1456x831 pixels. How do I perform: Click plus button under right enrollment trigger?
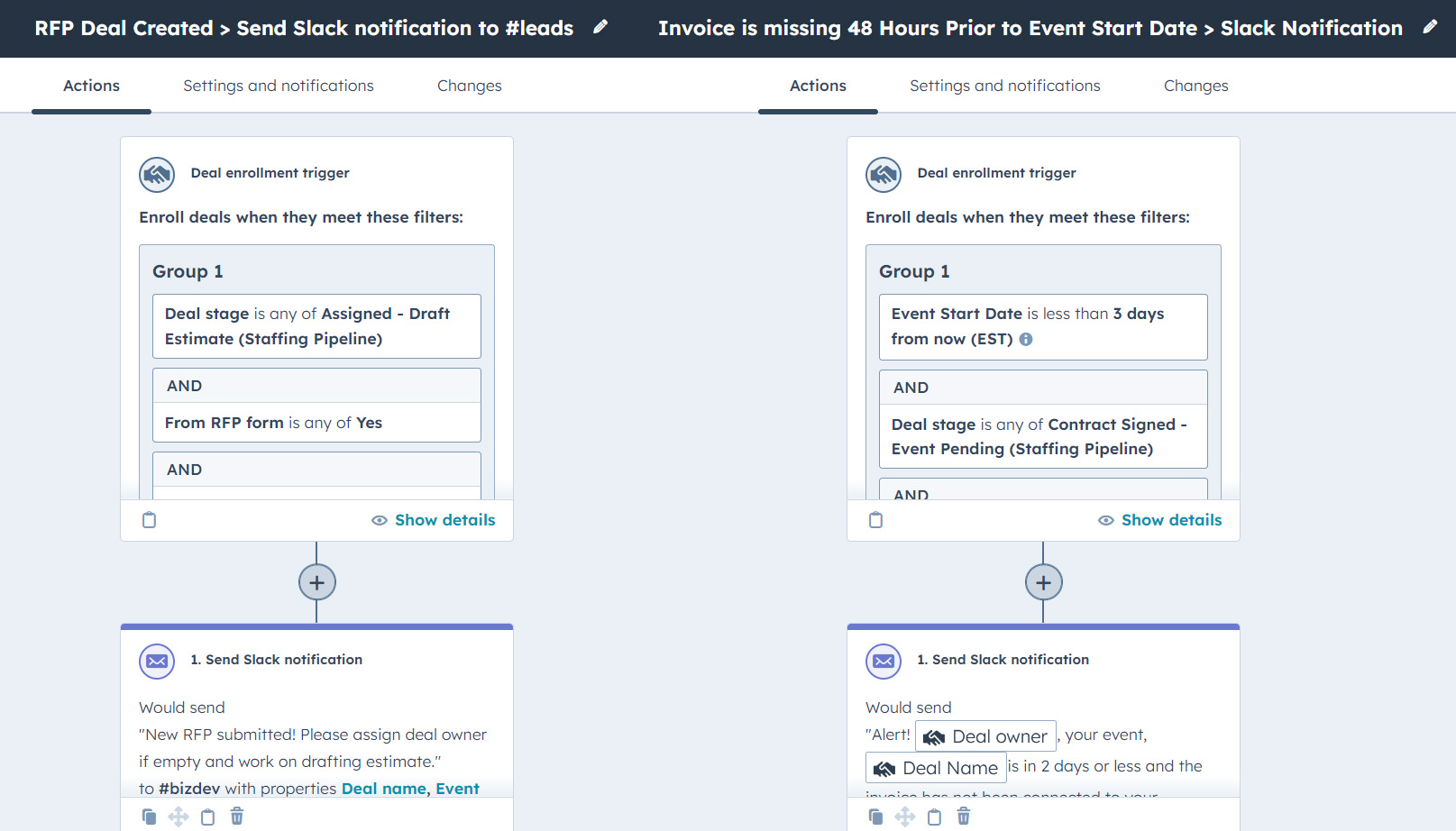click(1043, 582)
